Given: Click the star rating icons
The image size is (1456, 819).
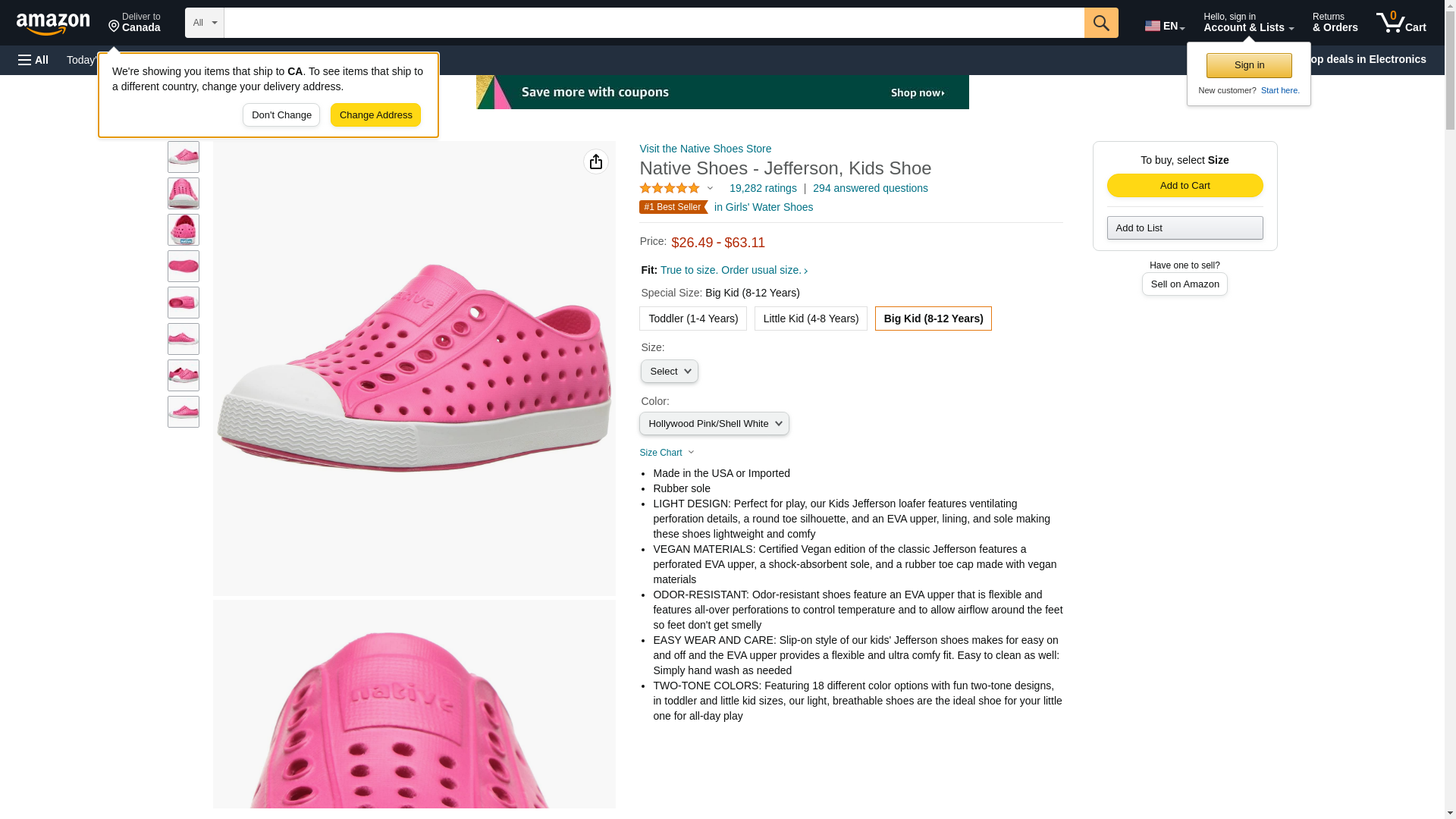Looking at the screenshot, I should 670,188.
